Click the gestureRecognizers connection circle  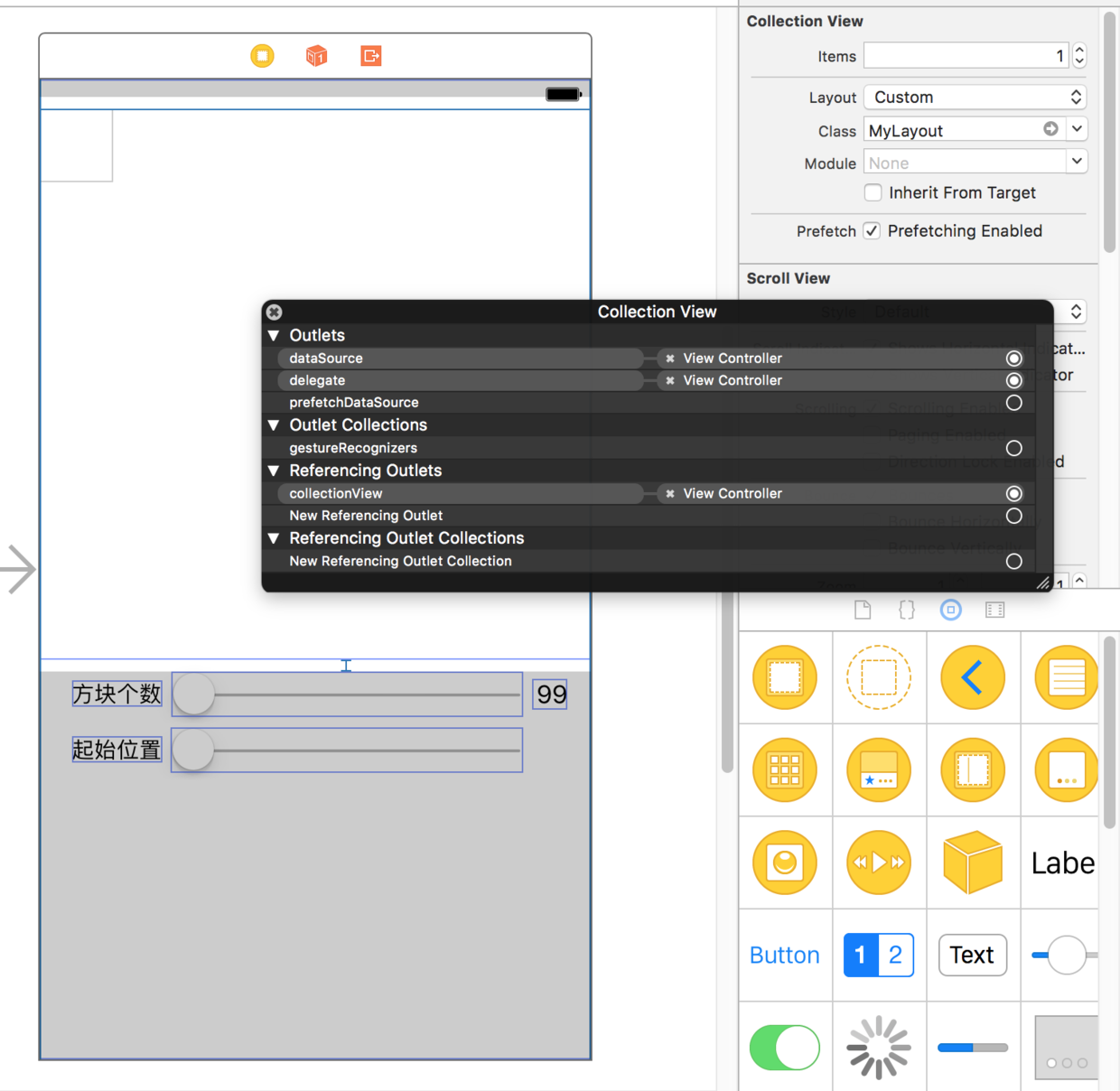click(1014, 448)
